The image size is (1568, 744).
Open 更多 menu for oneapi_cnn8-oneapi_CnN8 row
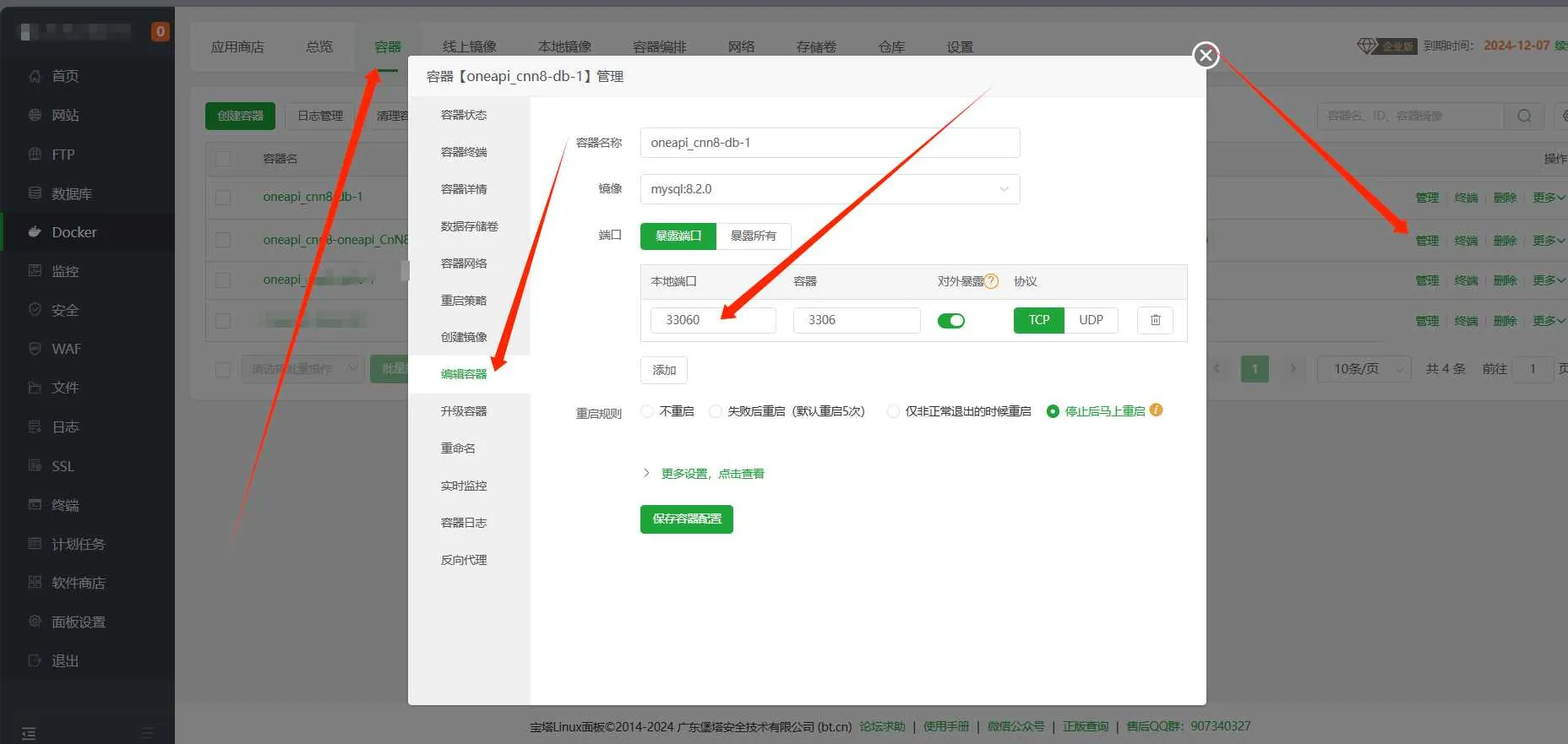tap(1549, 241)
